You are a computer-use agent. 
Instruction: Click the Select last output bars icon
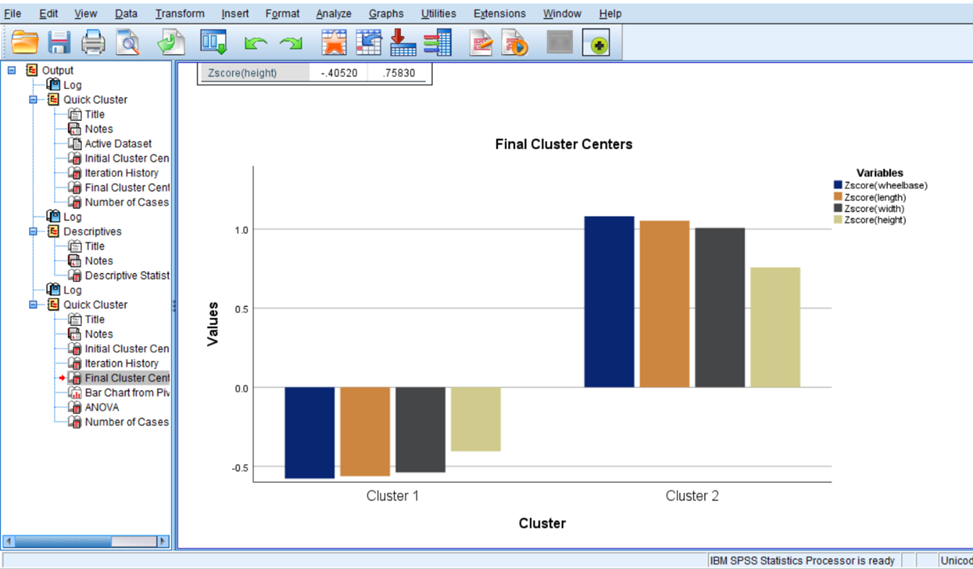click(x=437, y=43)
